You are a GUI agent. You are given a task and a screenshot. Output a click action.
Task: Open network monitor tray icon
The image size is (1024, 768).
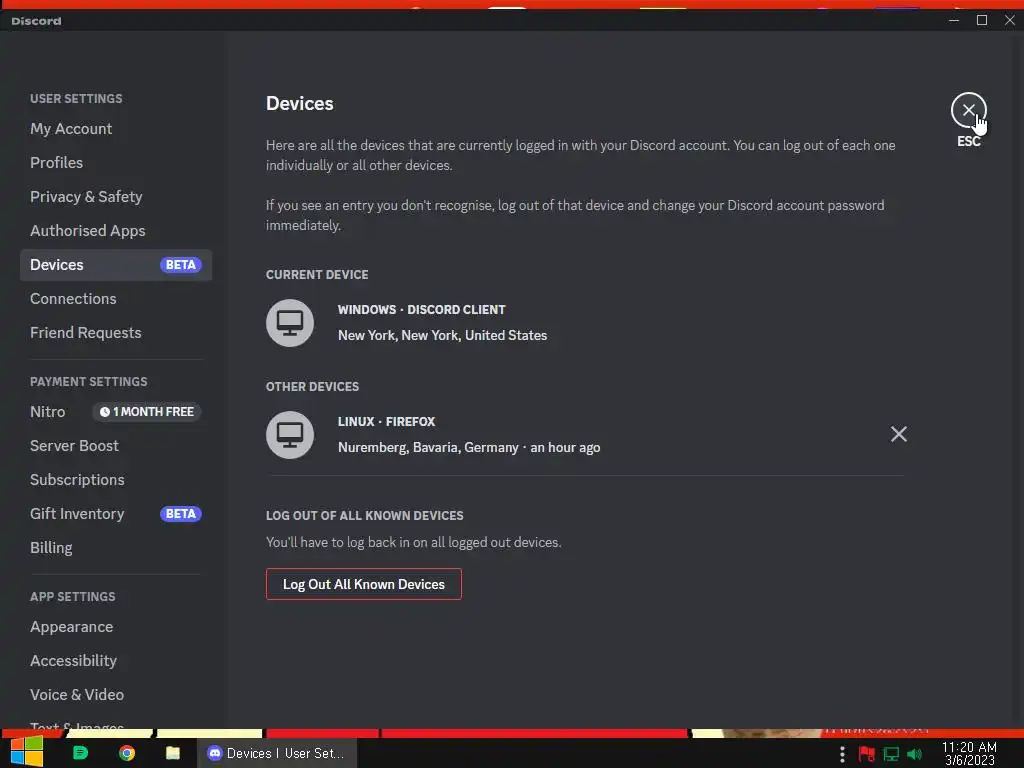pyautogui.click(x=891, y=754)
